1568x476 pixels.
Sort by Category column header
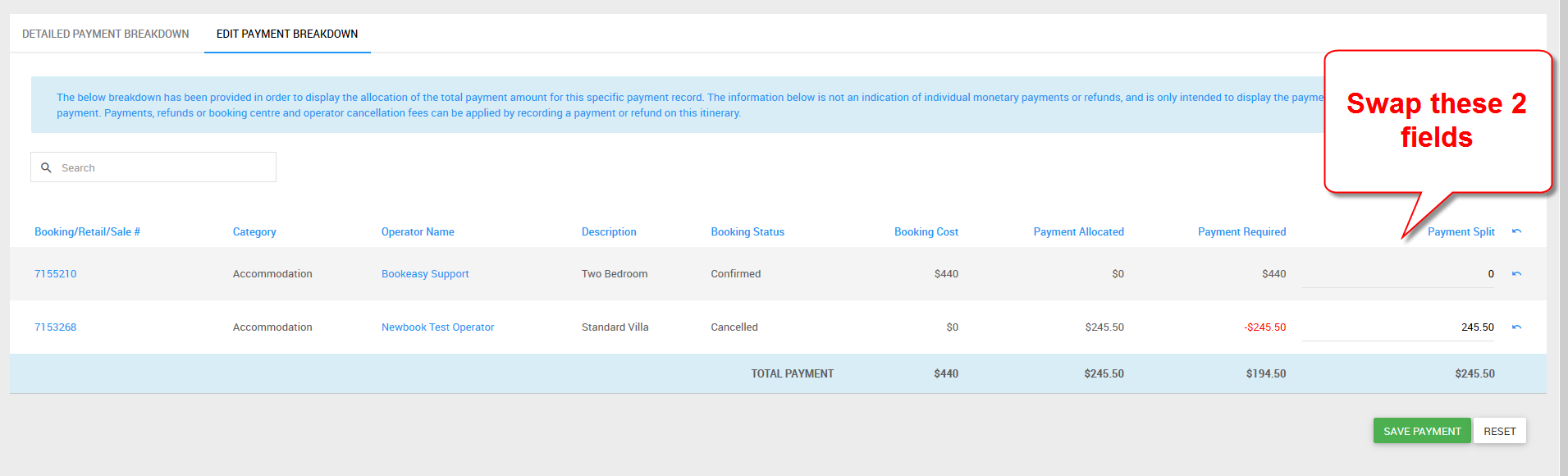[x=254, y=232]
